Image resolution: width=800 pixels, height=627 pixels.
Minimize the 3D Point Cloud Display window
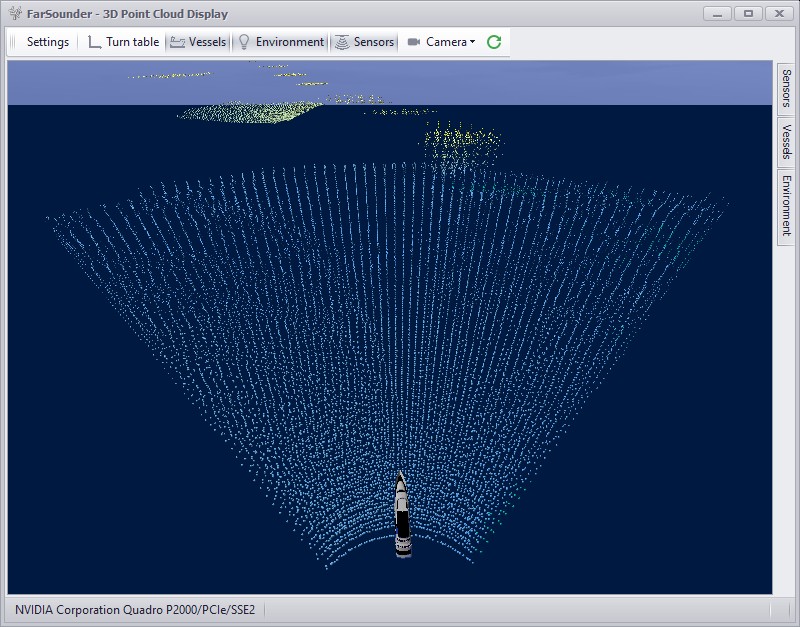point(717,13)
